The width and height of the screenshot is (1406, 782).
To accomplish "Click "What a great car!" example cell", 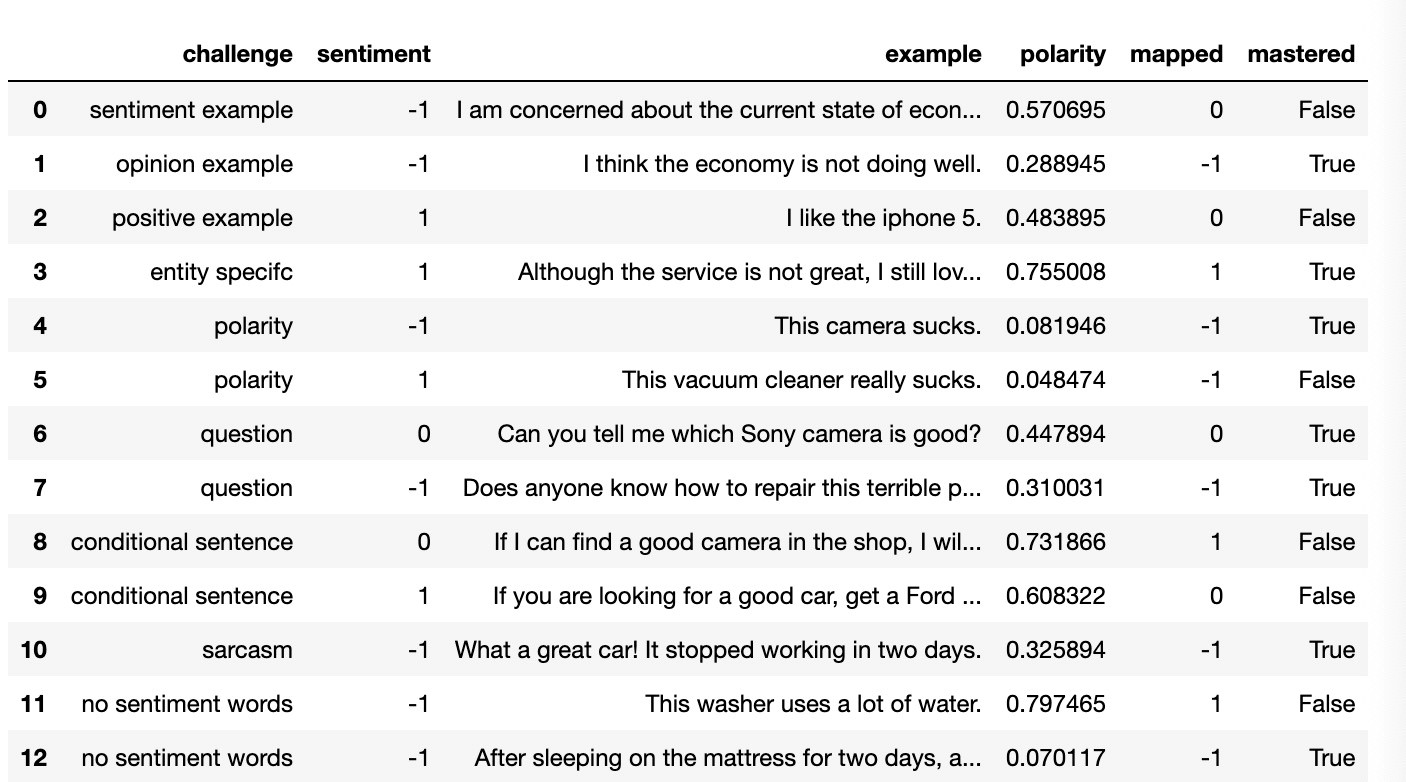I will coord(717,650).
